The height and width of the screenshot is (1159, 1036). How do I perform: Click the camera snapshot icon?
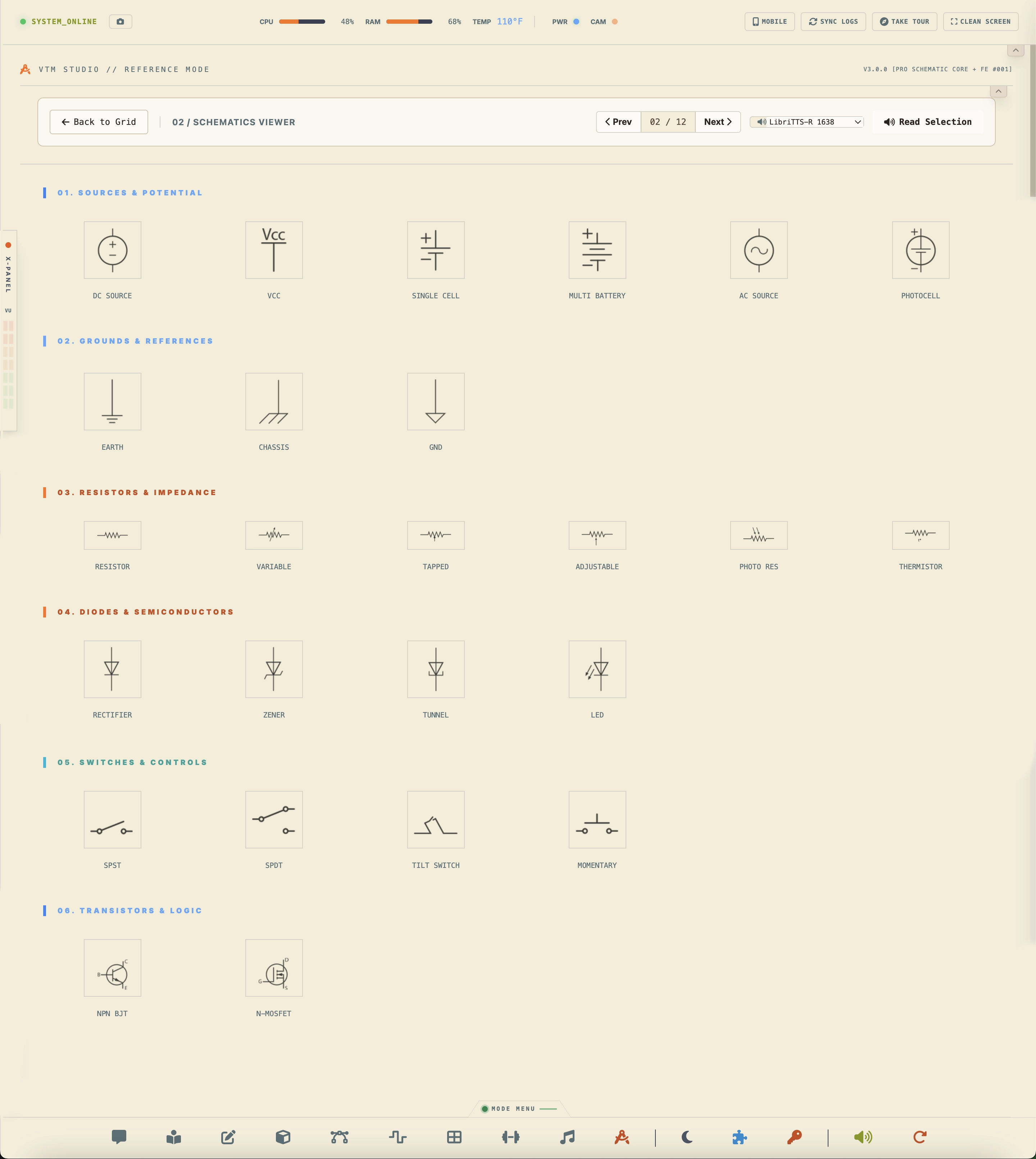click(120, 22)
